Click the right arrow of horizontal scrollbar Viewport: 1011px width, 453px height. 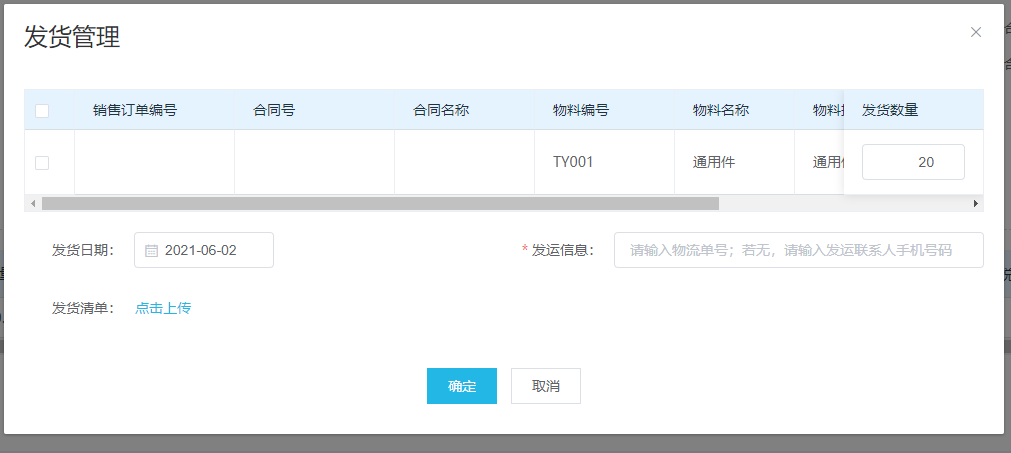click(x=976, y=204)
